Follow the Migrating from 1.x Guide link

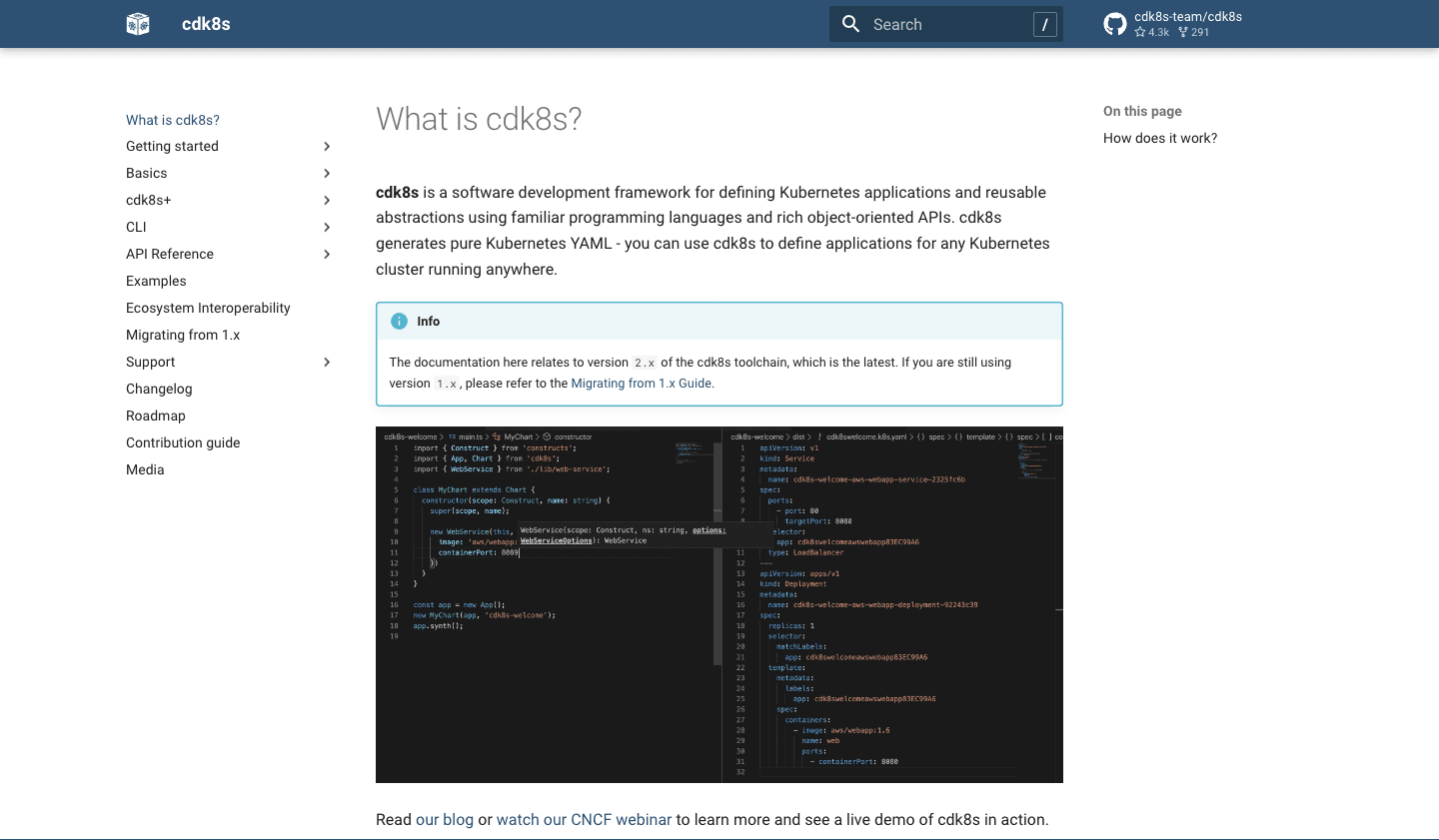(642, 384)
